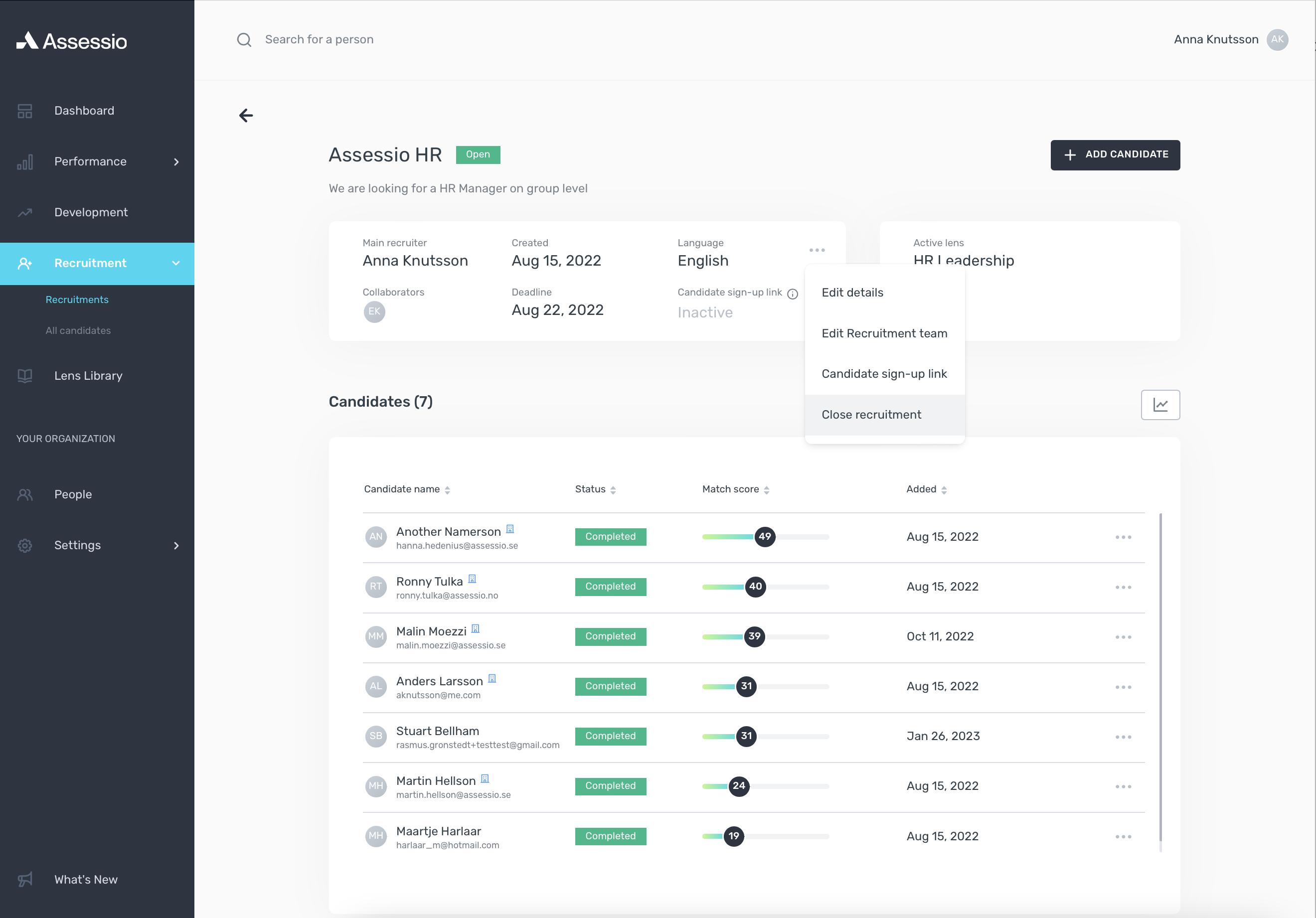Click the Anna Knutsson user name
This screenshot has height=918, width=1316.
click(x=1216, y=39)
